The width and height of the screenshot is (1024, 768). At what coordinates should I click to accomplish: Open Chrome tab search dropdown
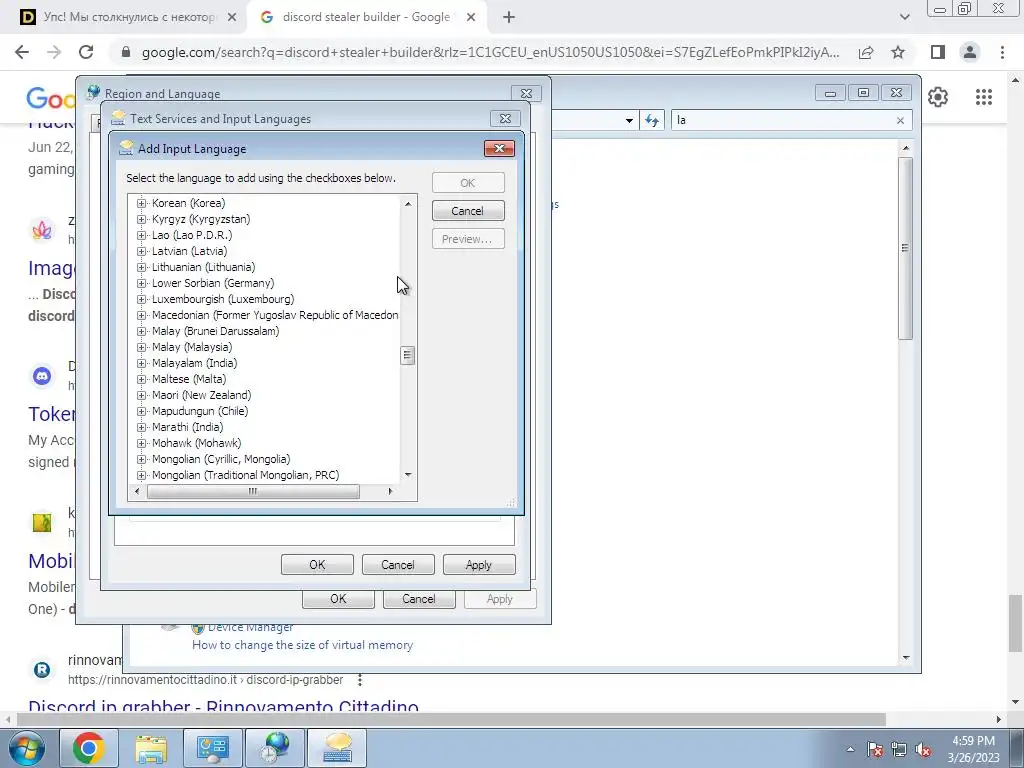click(x=904, y=18)
